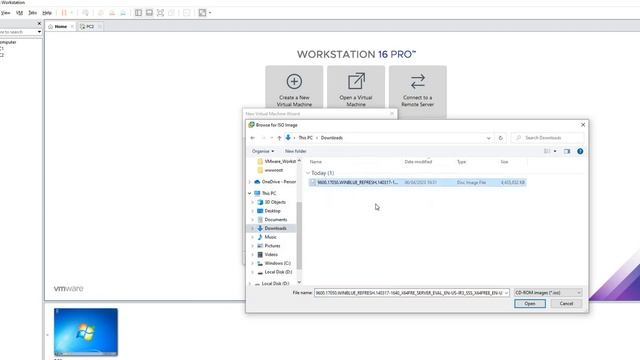Click the File name input field
This screenshot has width=640, height=360.
click(409, 293)
